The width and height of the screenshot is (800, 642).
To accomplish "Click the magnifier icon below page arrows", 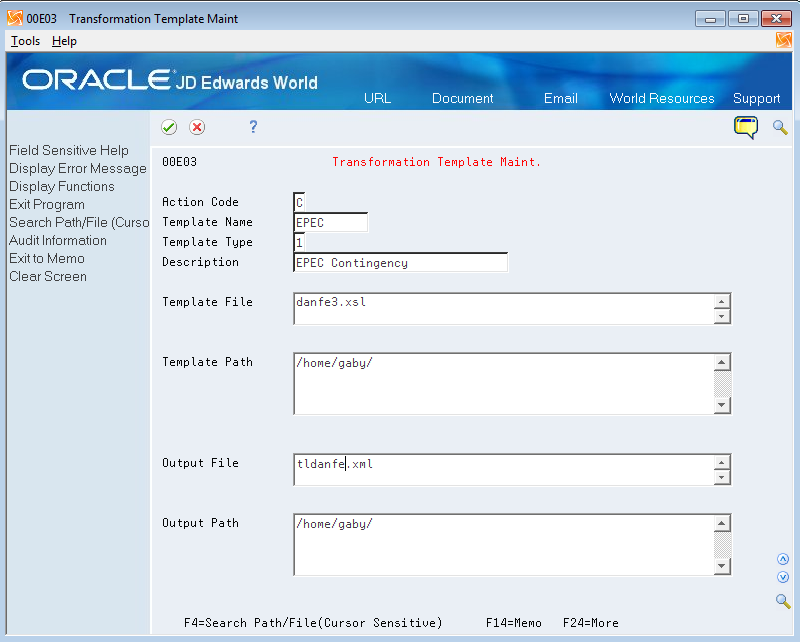I will [783, 601].
